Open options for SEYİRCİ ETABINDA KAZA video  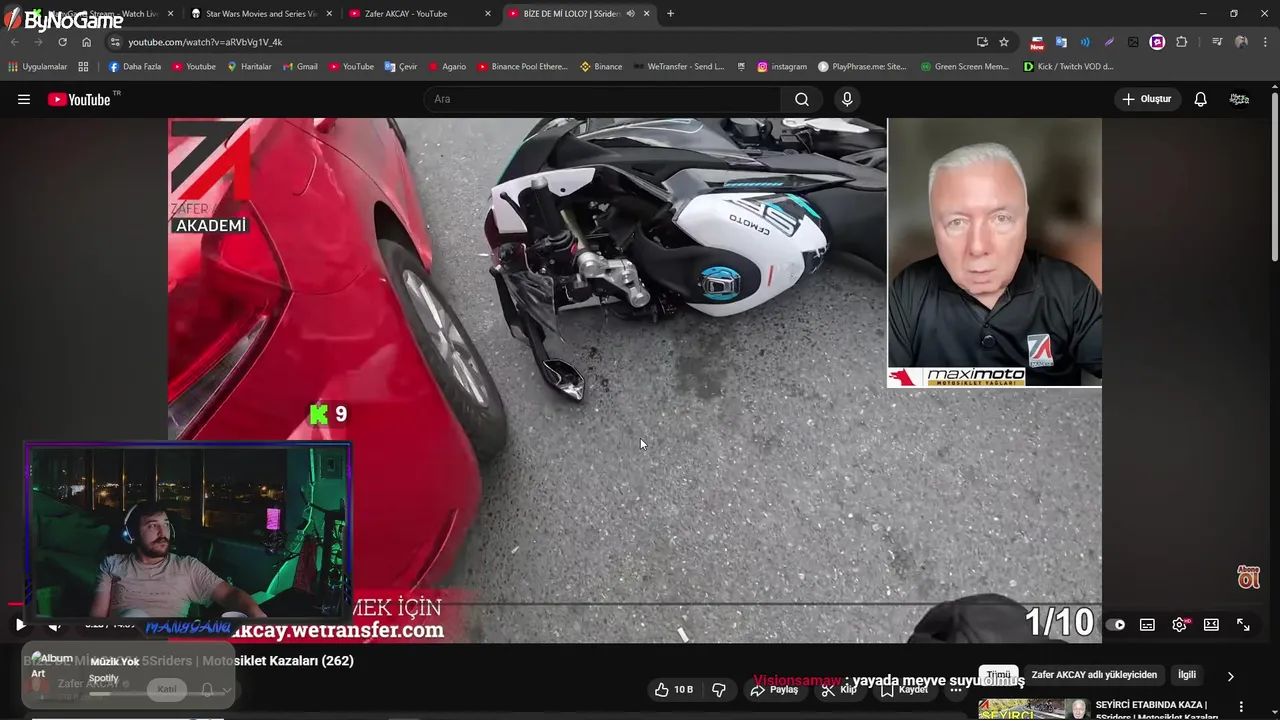pyautogui.click(x=1241, y=706)
